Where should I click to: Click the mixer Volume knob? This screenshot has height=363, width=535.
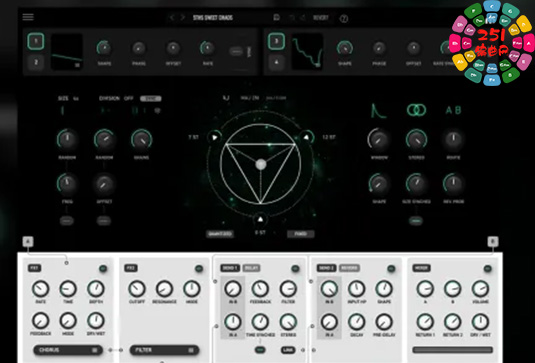480,289
